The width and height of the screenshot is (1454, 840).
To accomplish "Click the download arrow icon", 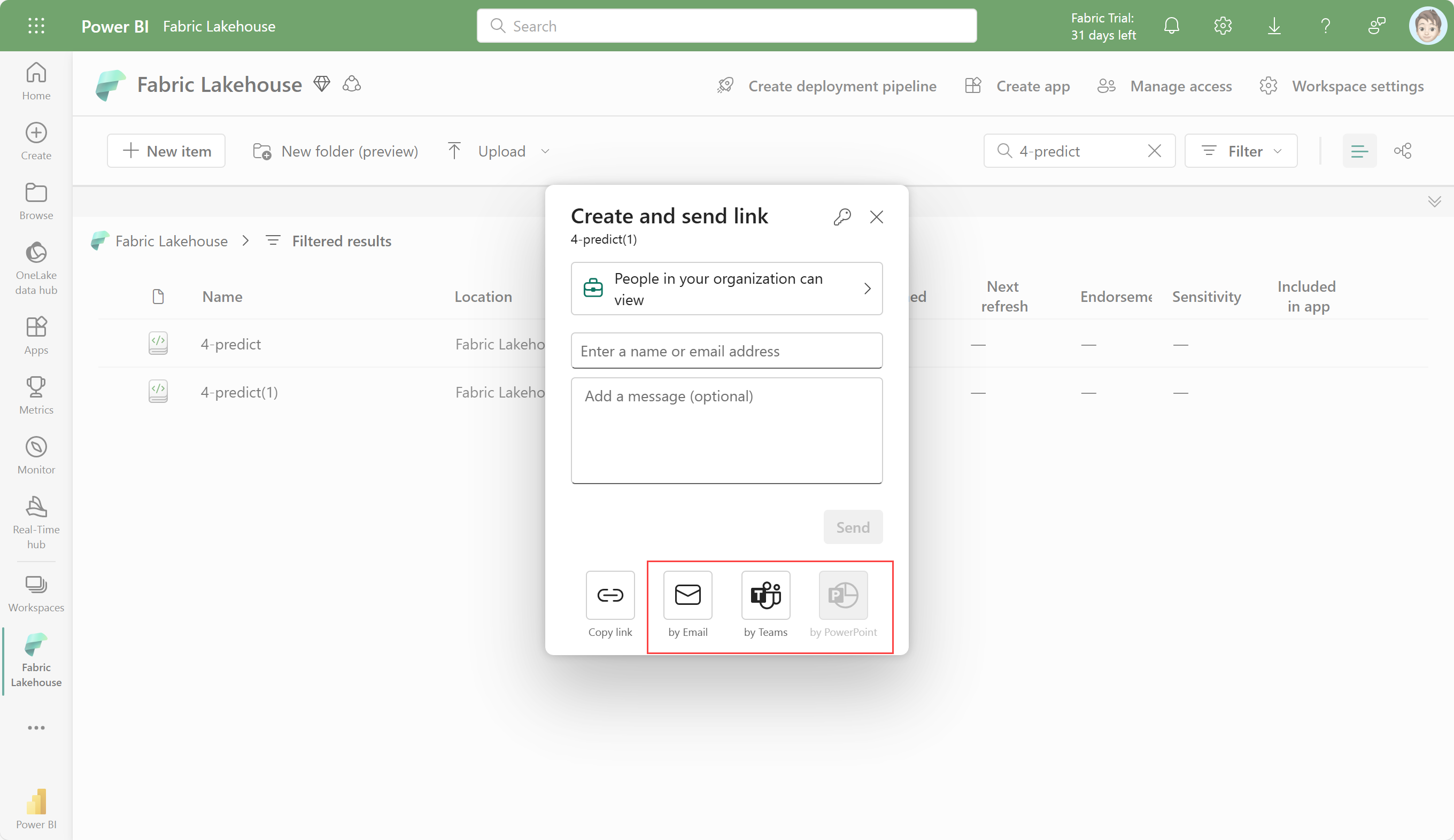I will click(1274, 26).
